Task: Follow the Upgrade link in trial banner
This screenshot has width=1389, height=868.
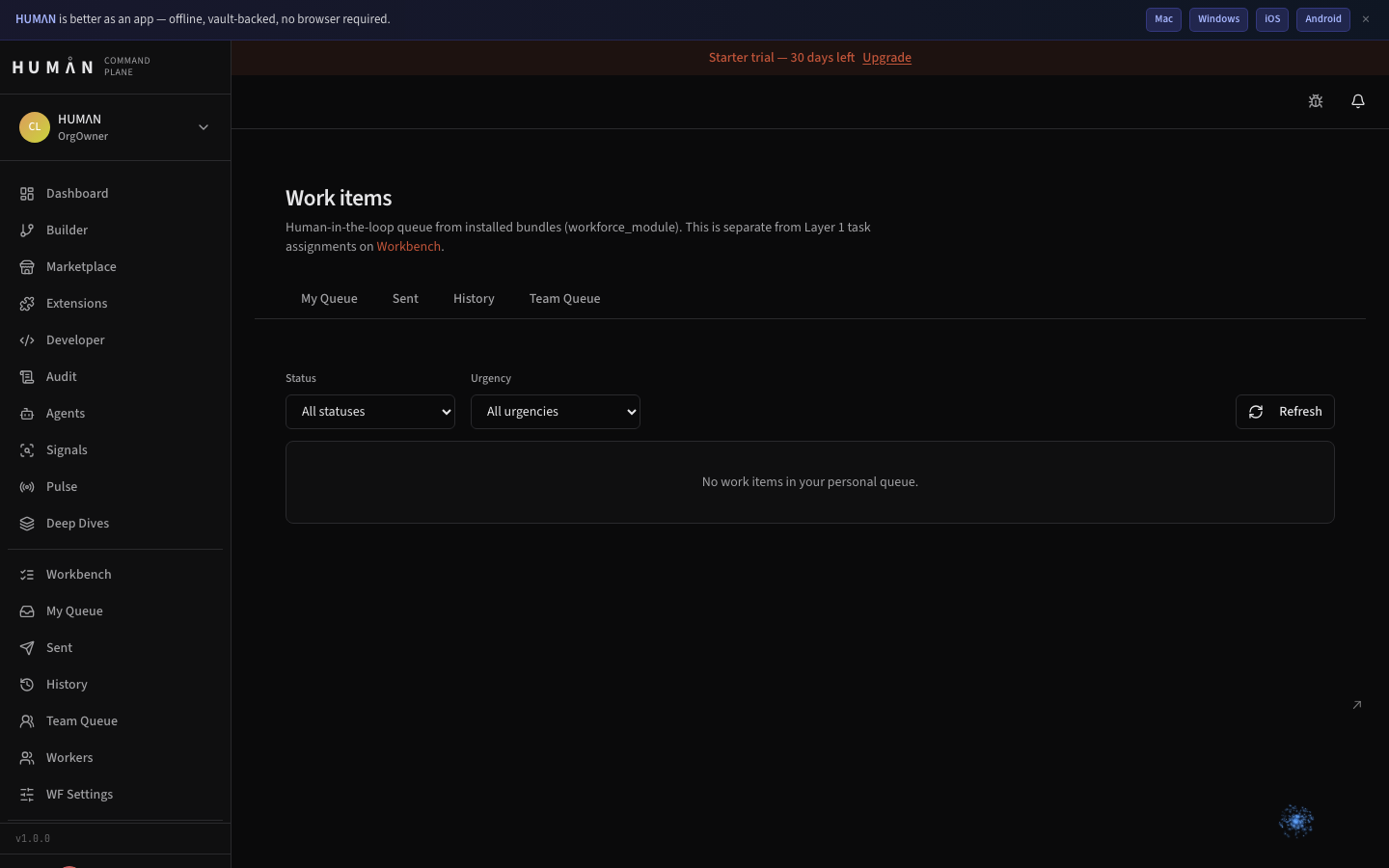Action: [886, 58]
